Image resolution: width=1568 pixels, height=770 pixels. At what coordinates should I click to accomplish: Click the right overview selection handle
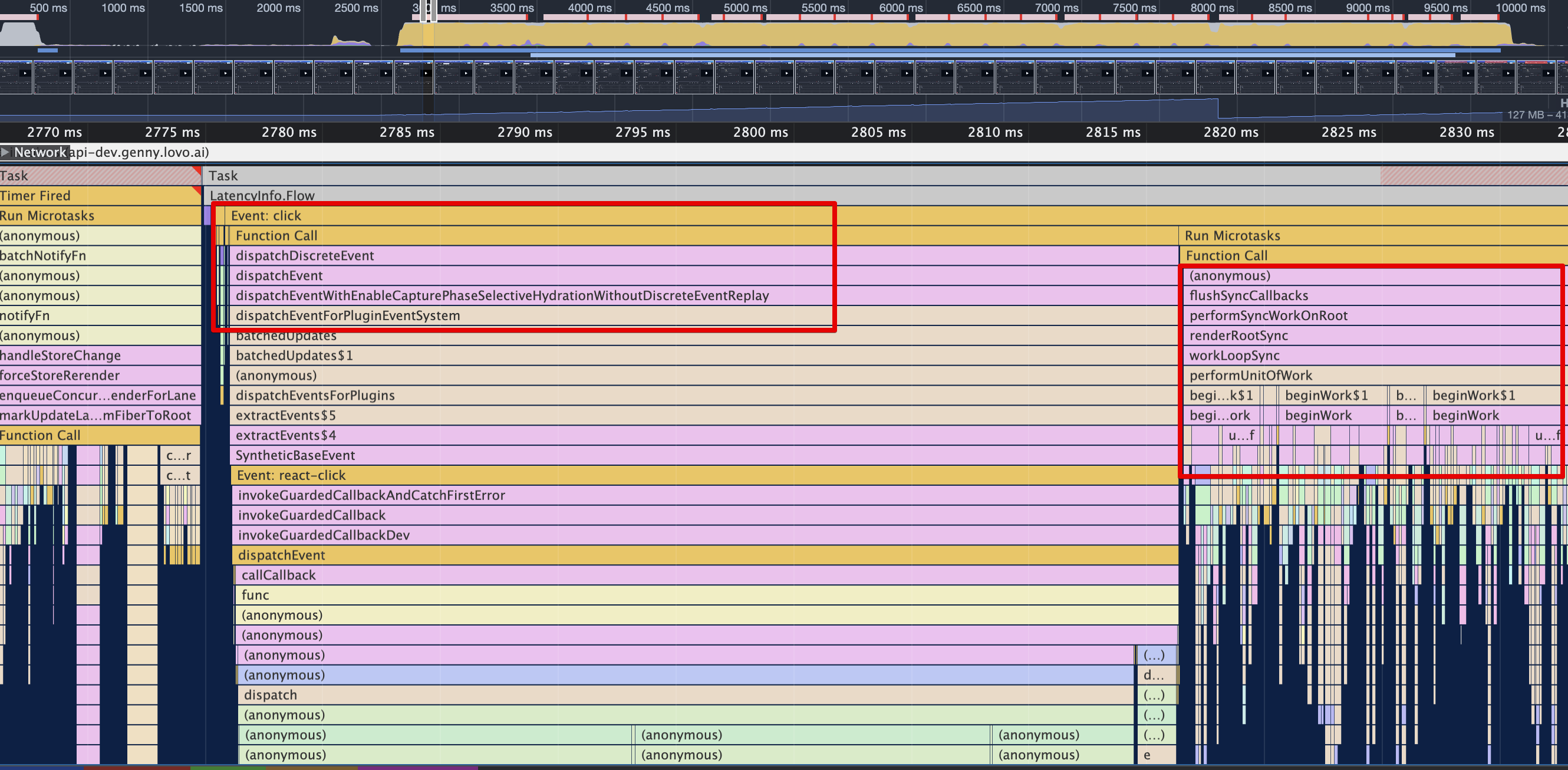click(x=433, y=11)
